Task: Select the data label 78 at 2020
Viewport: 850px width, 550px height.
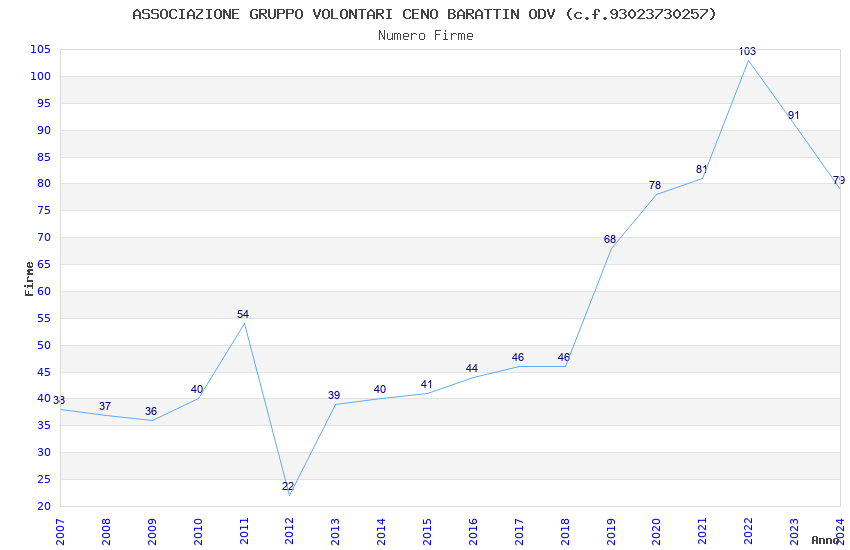Action: tap(655, 185)
